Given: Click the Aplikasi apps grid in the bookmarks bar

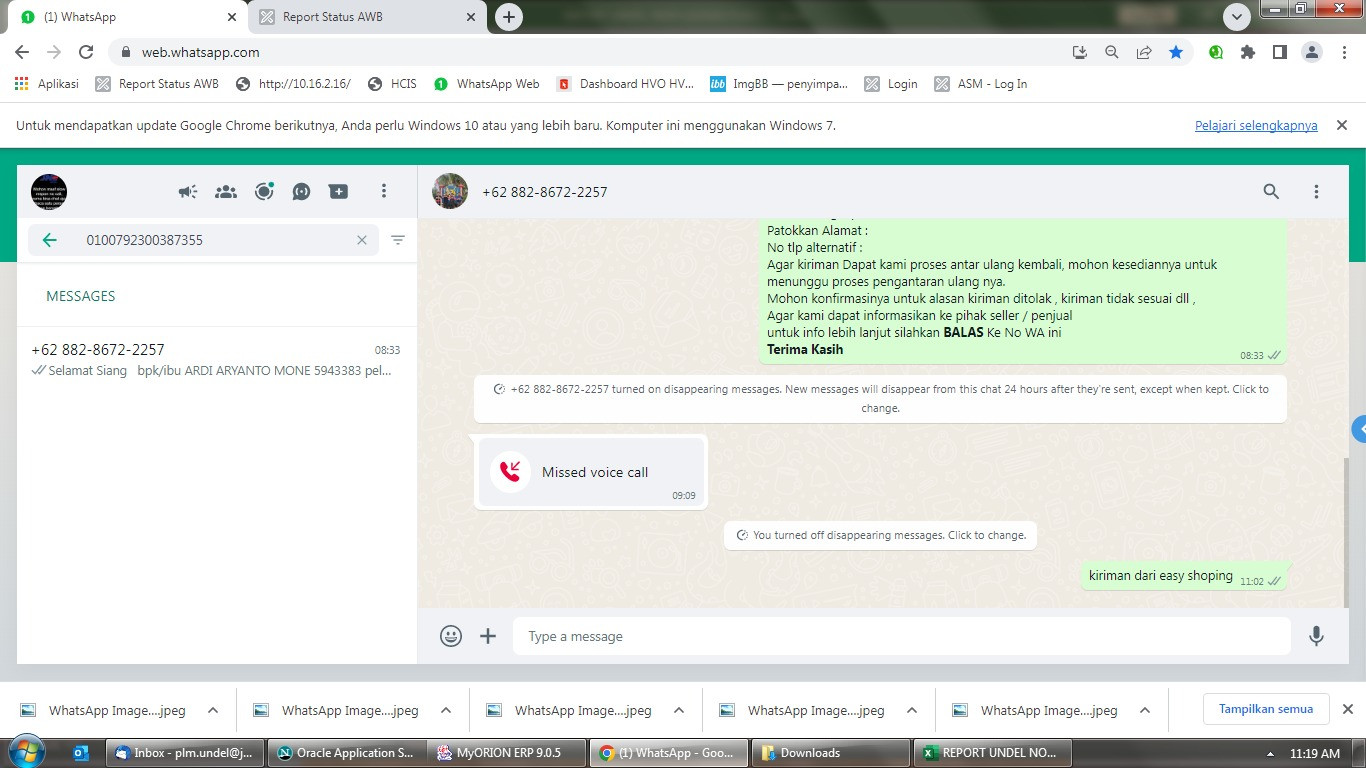Looking at the screenshot, I should coord(46,84).
